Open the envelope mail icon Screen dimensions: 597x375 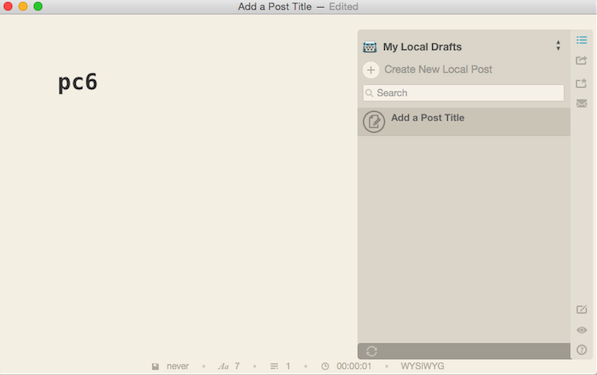pos(581,103)
